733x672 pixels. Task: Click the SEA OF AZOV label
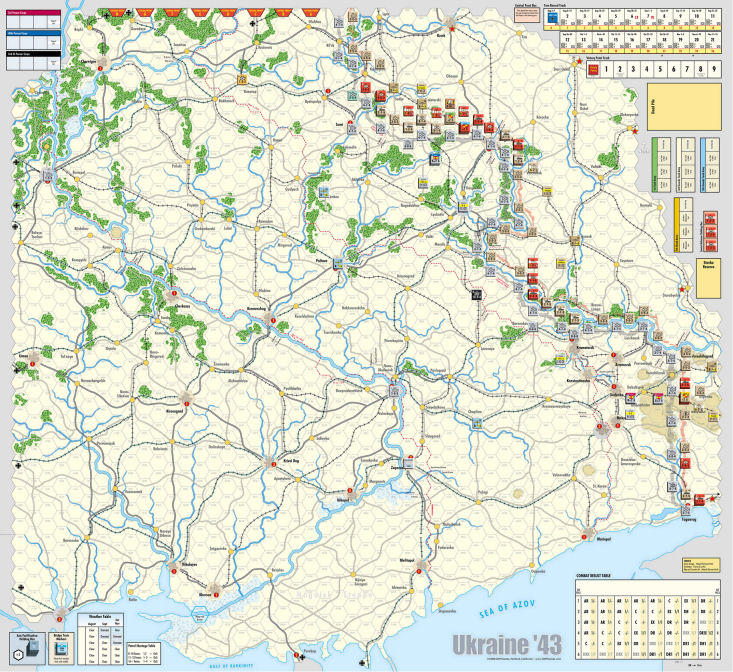[507, 609]
